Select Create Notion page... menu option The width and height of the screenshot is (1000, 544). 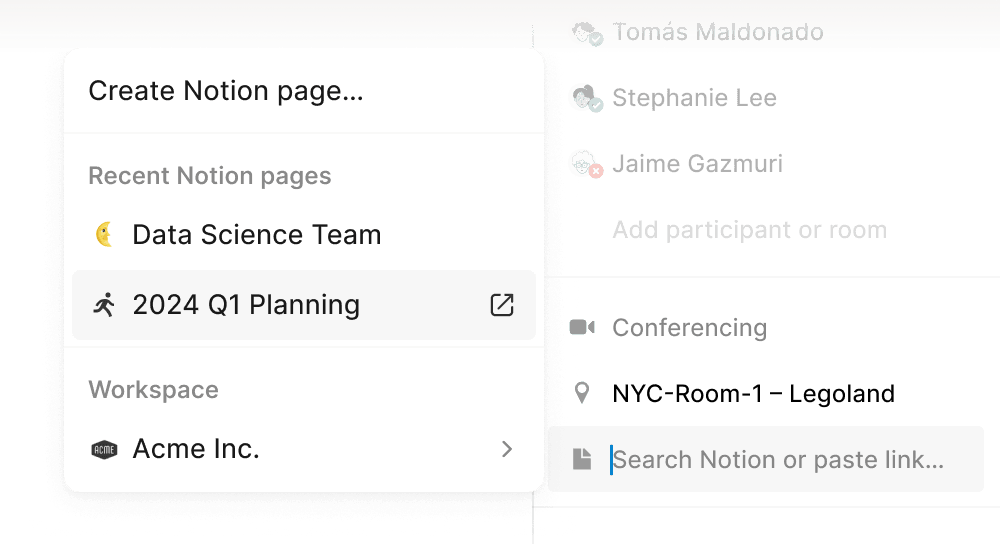(x=226, y=91)
